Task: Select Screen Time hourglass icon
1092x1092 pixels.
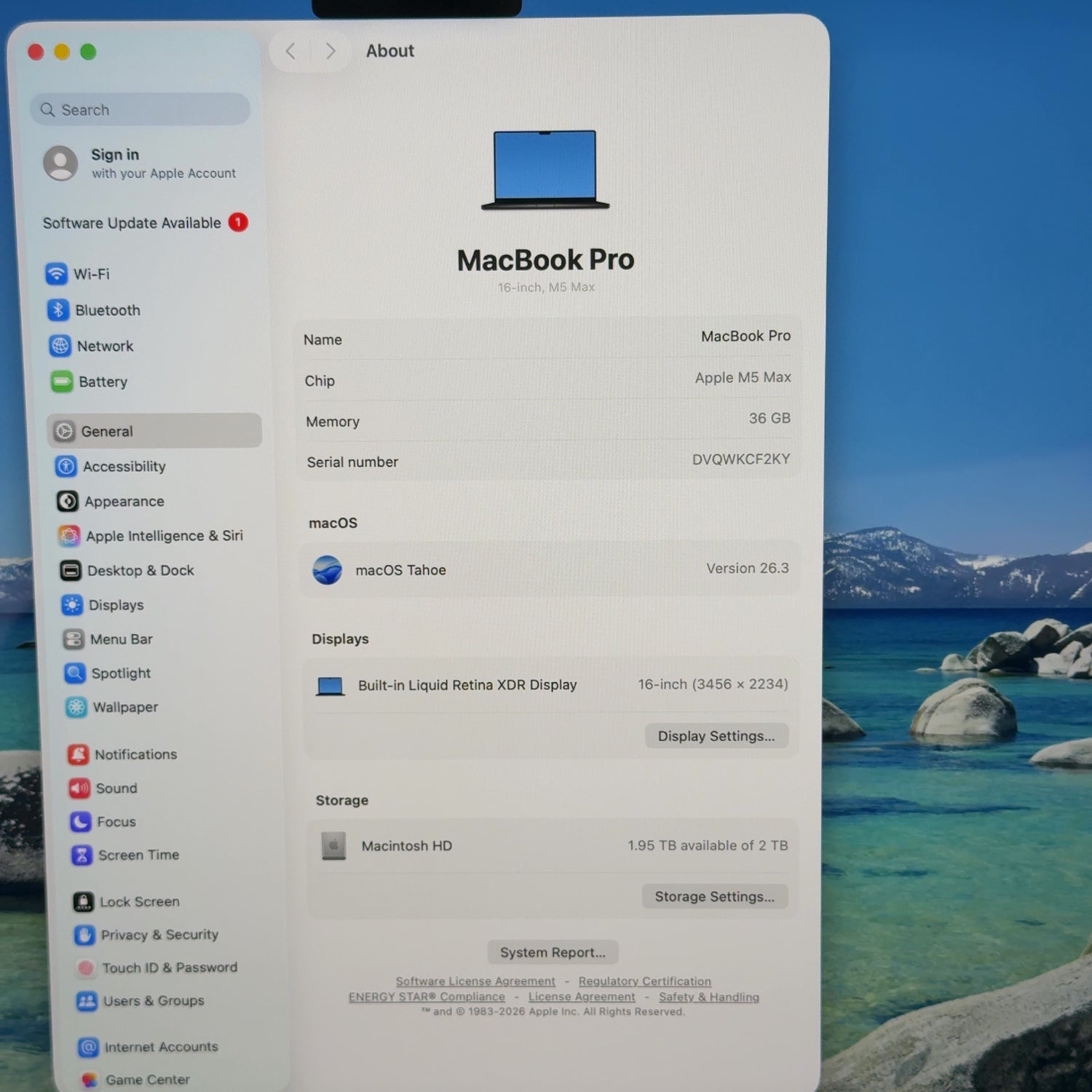Action: tap(82, 855)
